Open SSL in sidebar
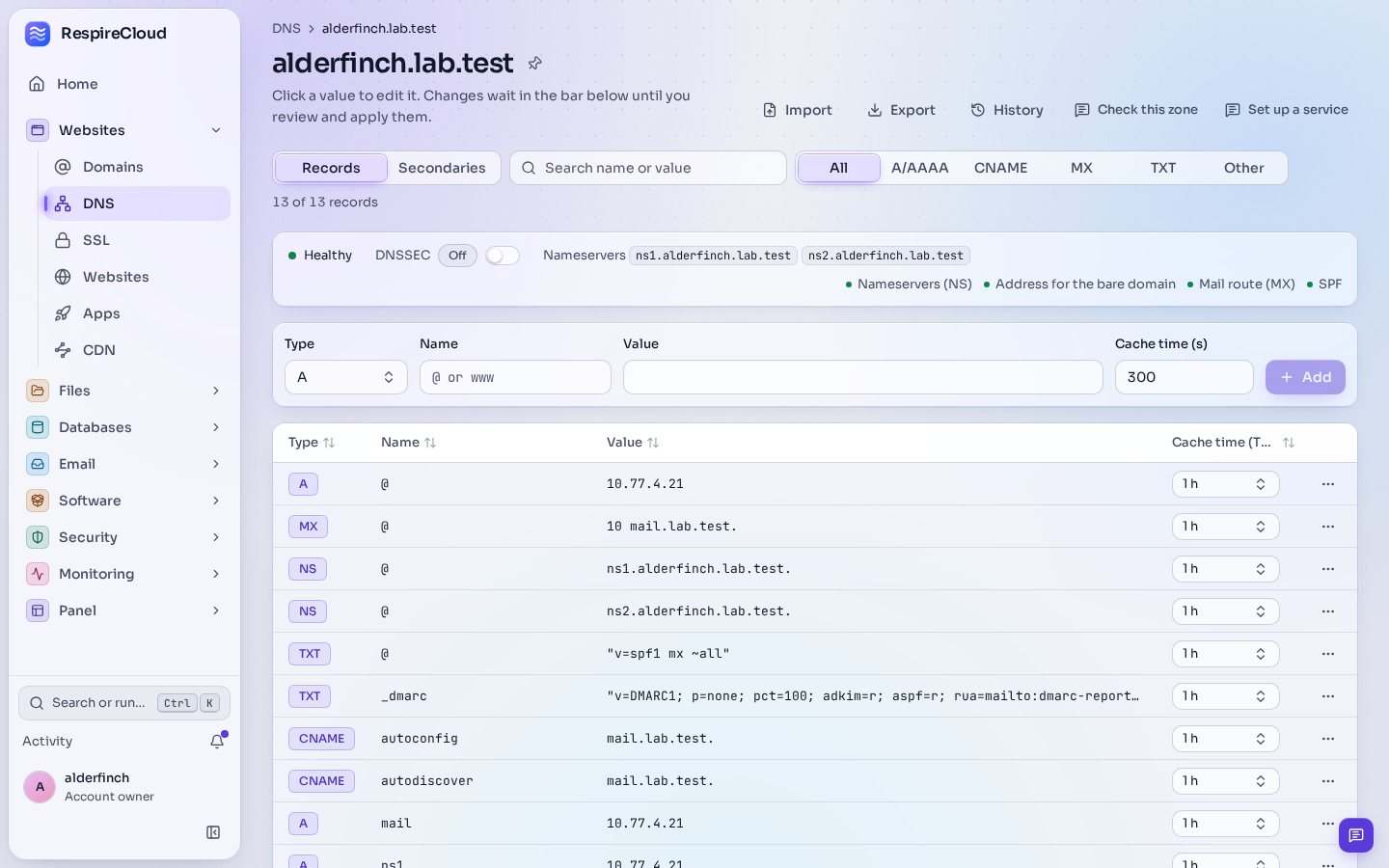The image size is (1389, 868). tap(136, 240)
